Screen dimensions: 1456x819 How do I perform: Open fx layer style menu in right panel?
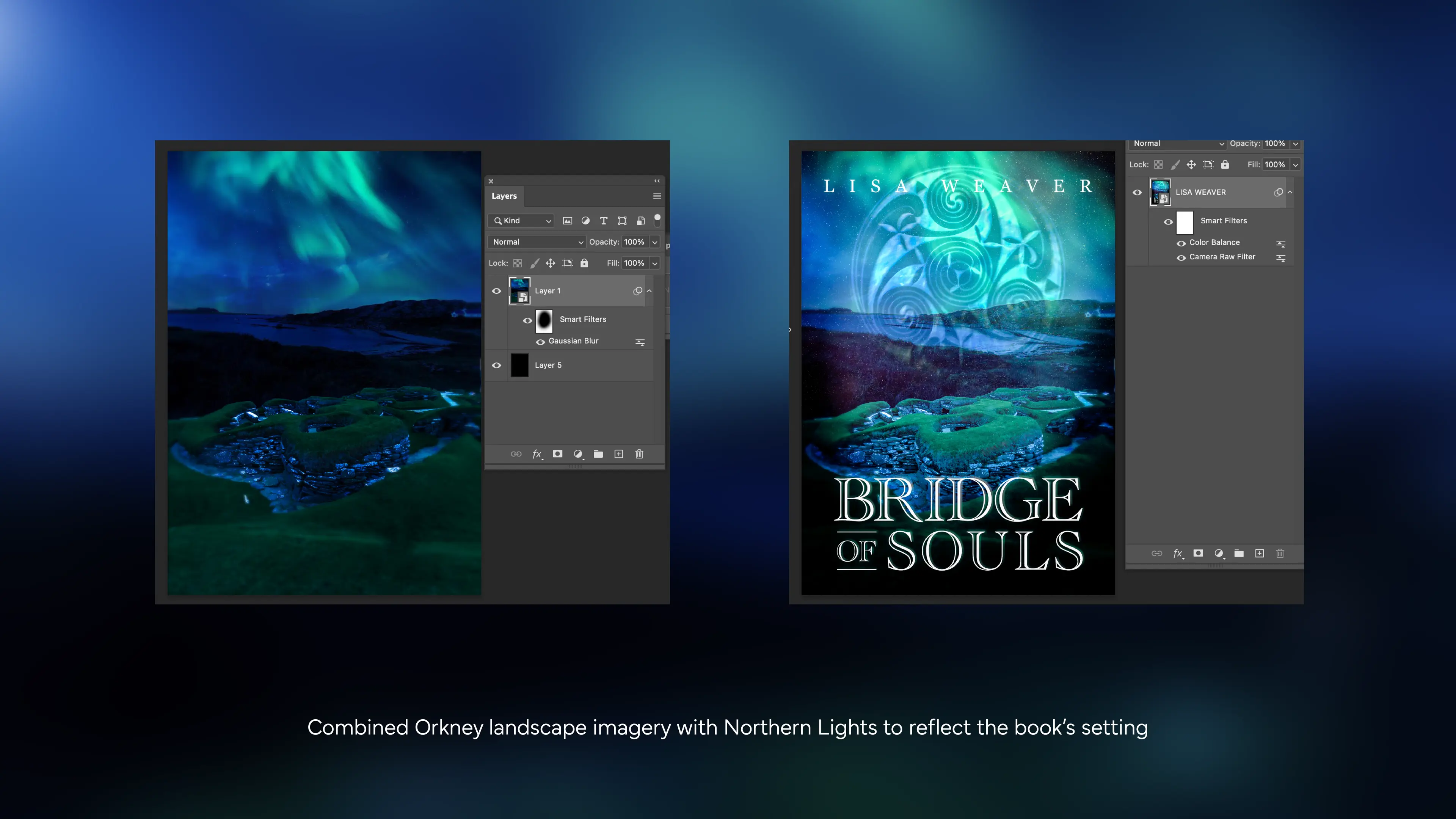1178,553
